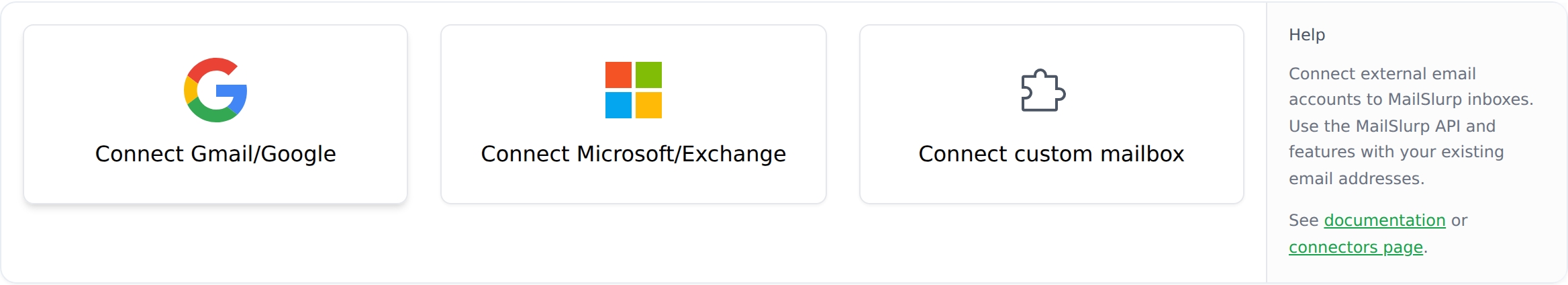The width and height of the screenshot is (1568, 285).
Task: Choose the "Connect Microsoft/Exchange" label
Action: (633, 154)
